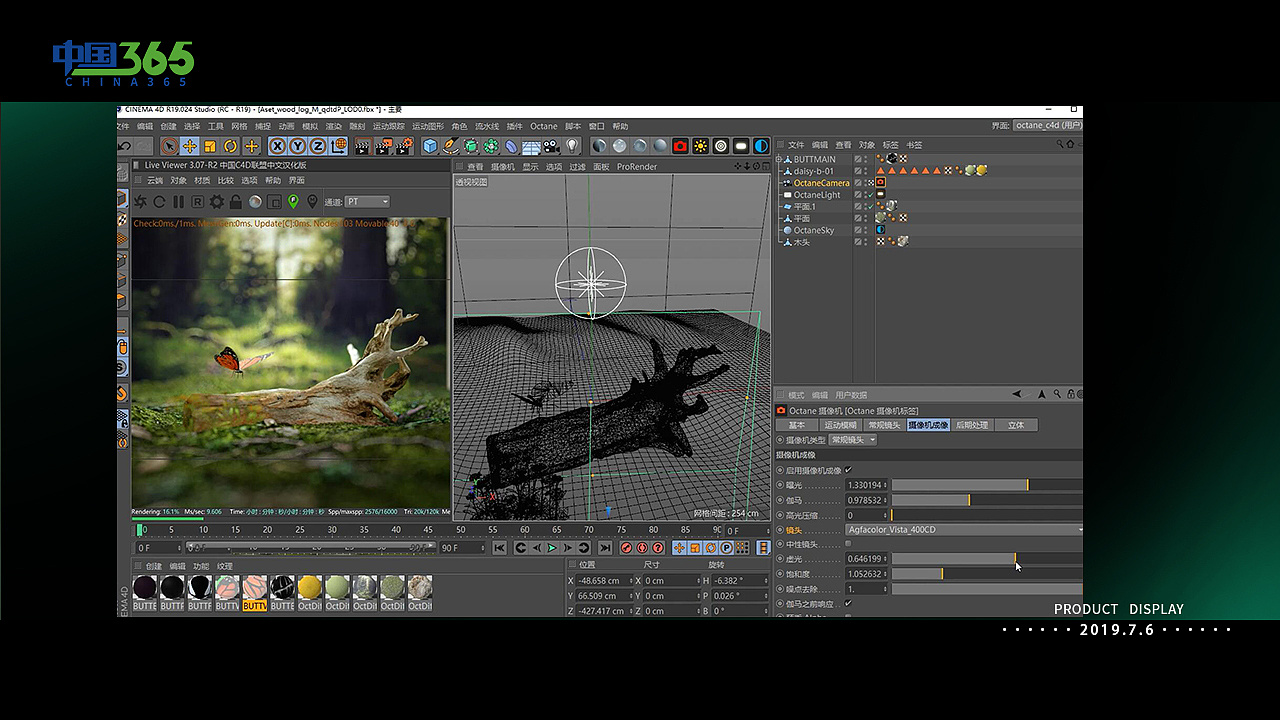Click the 伽马 value field
Image resolution: width=1280 pixels, height=720 pixels.
(x=866, y=500)
